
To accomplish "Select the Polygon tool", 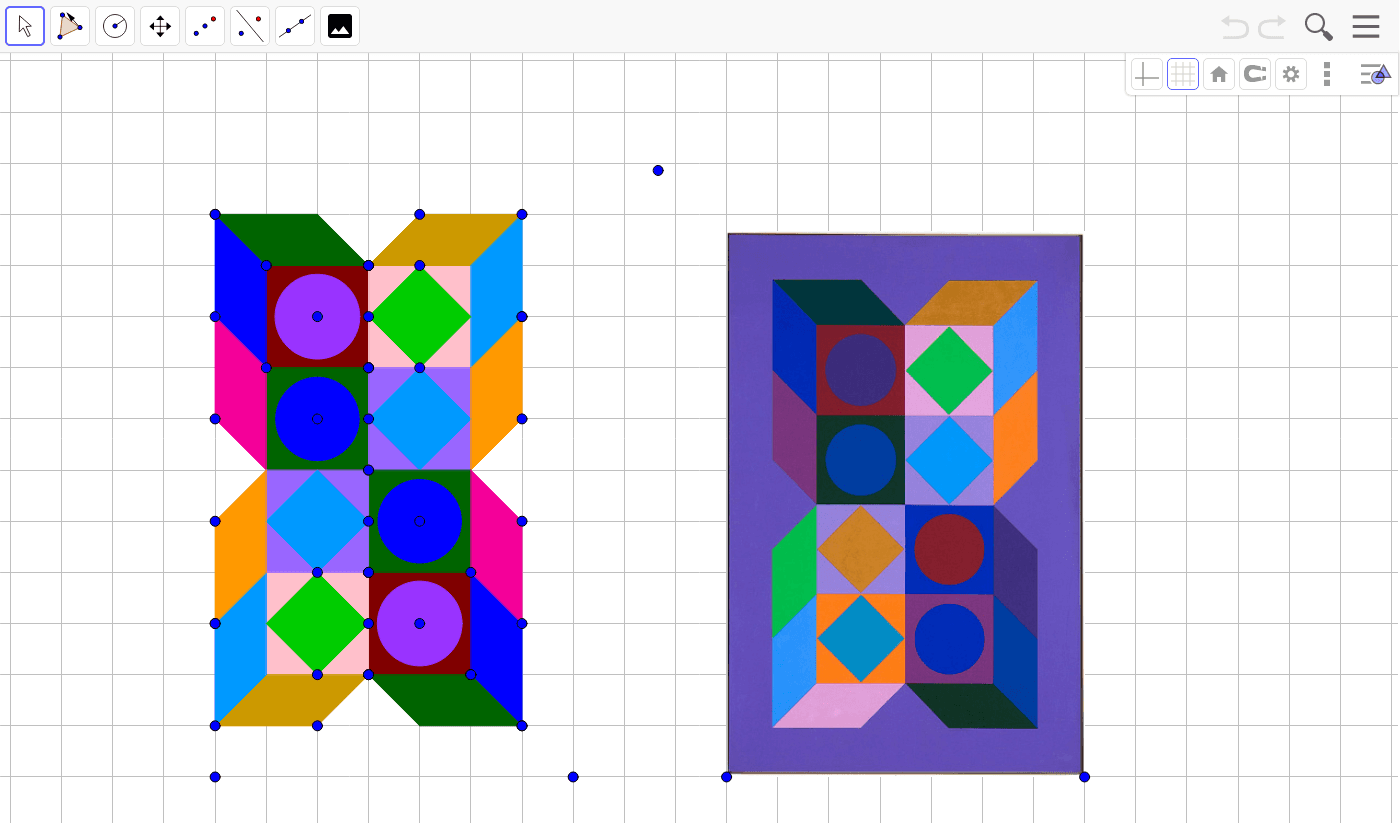I will (70, 26).
